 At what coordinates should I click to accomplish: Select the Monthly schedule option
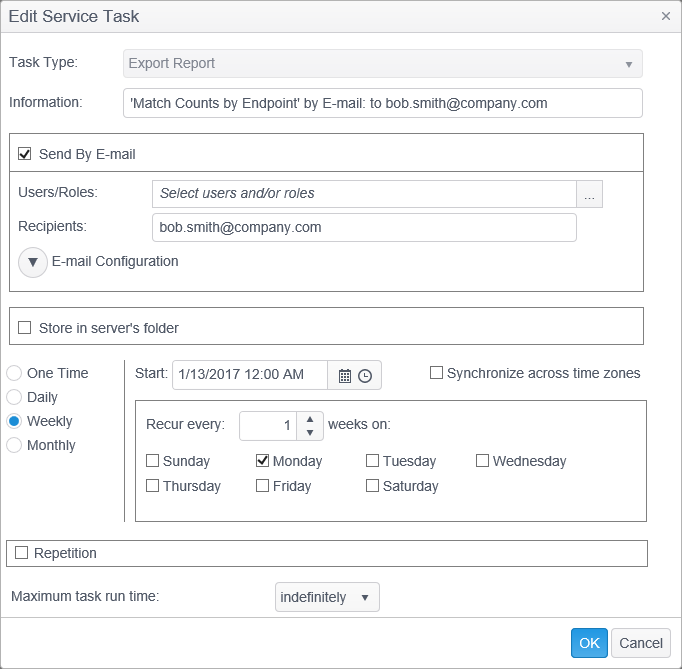pyautogui.click(x=15, y=445)
